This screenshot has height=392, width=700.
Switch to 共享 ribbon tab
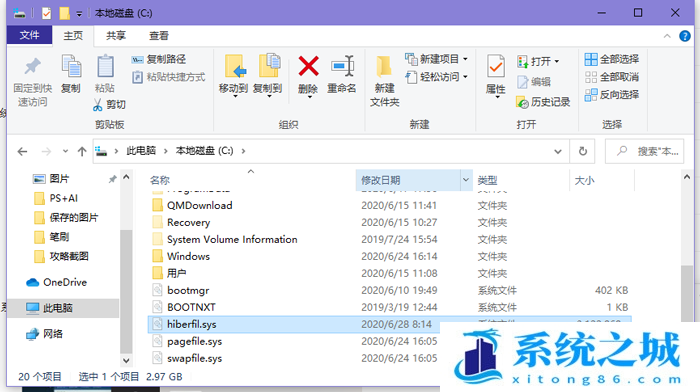pyautogui.click(x=116, y=36)
